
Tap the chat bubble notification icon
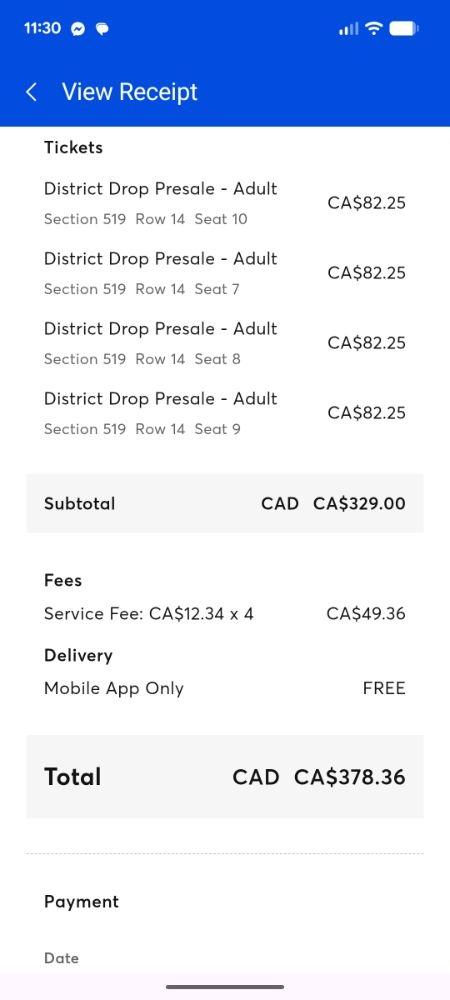click(101, 29)
